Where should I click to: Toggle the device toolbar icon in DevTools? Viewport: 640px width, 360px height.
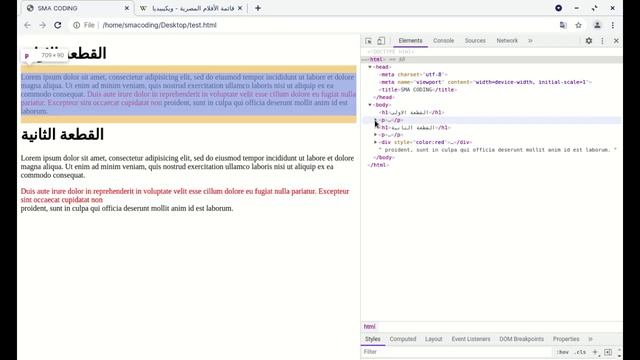(381, 41)
